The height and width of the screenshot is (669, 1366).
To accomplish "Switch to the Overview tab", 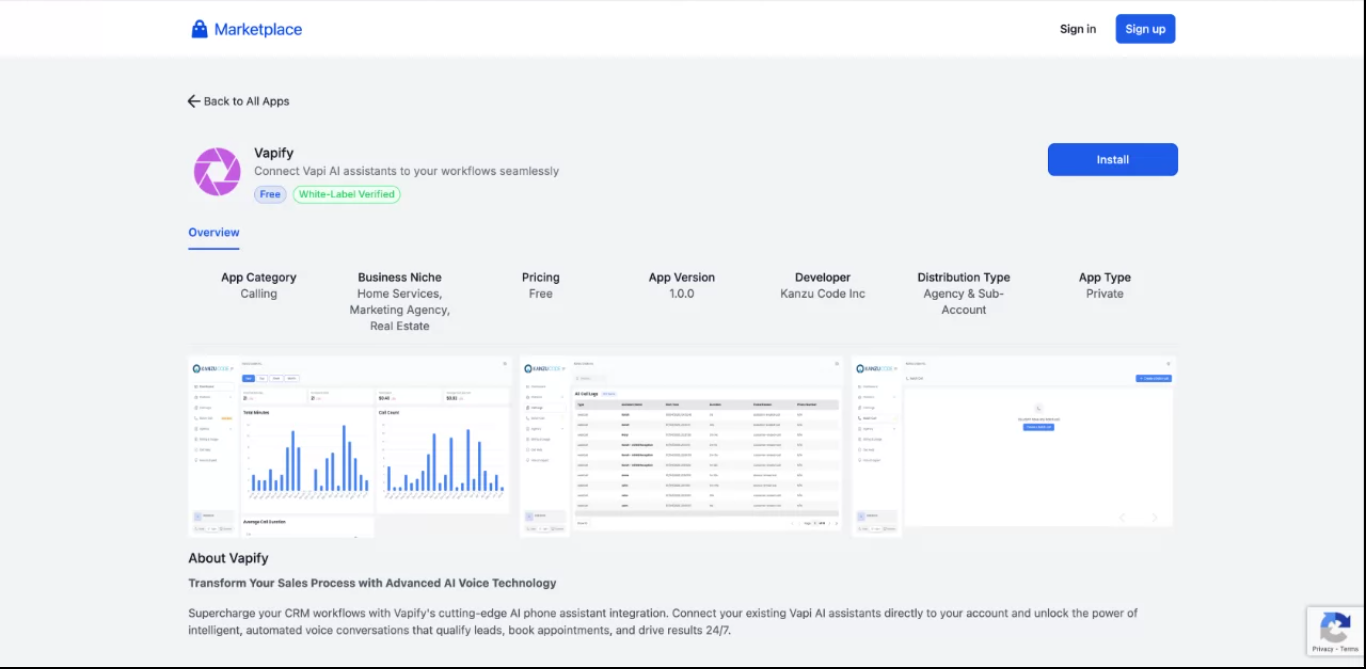I will pyautogui.click(x=213, y=232).
